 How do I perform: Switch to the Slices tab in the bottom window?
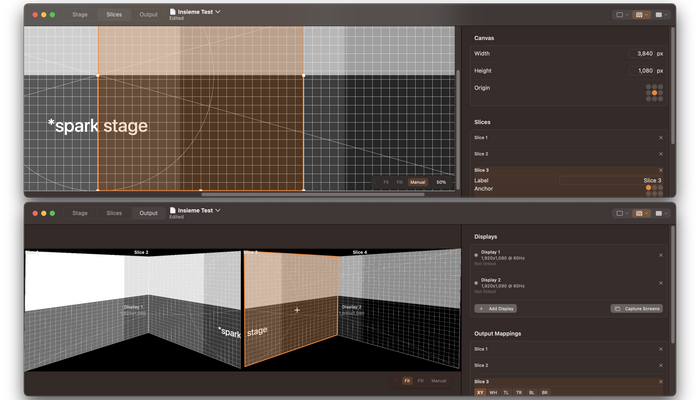tap(114, 213)
